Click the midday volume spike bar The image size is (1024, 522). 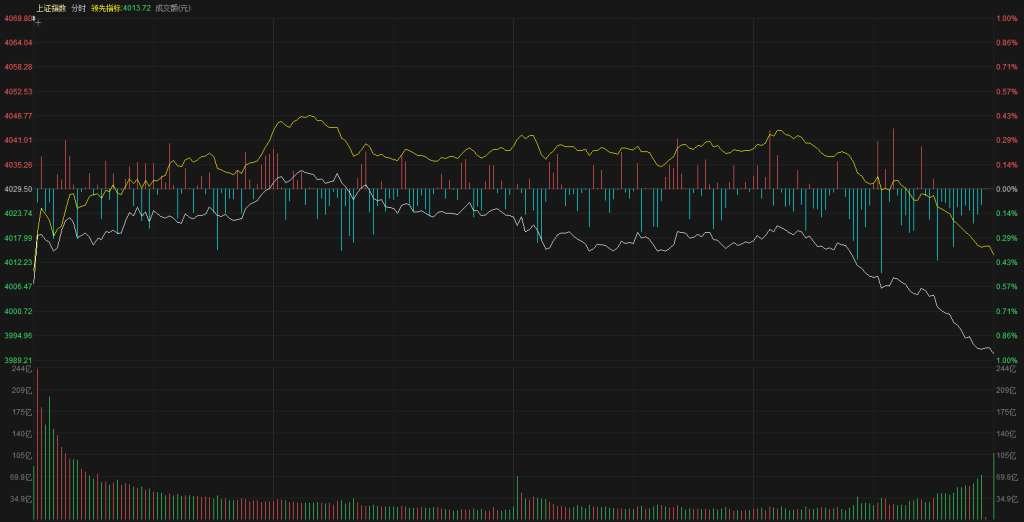click(x=517, y=497)
